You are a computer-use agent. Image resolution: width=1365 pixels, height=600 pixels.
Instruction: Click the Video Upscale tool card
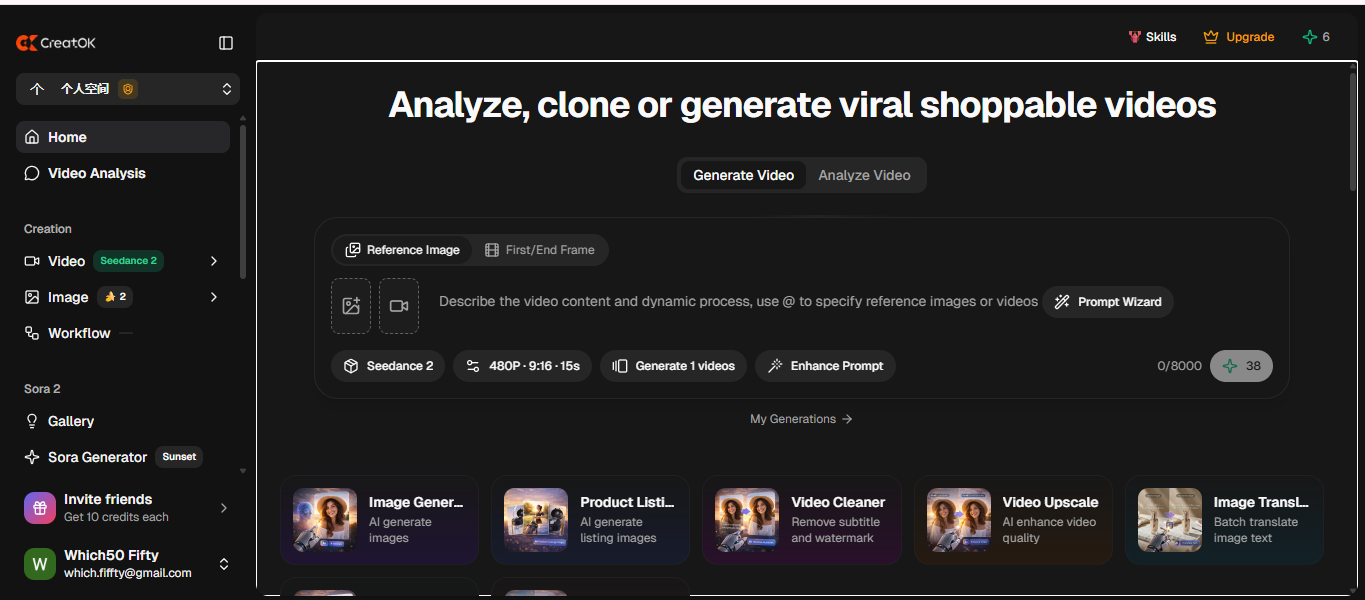tap(1013, 520)
